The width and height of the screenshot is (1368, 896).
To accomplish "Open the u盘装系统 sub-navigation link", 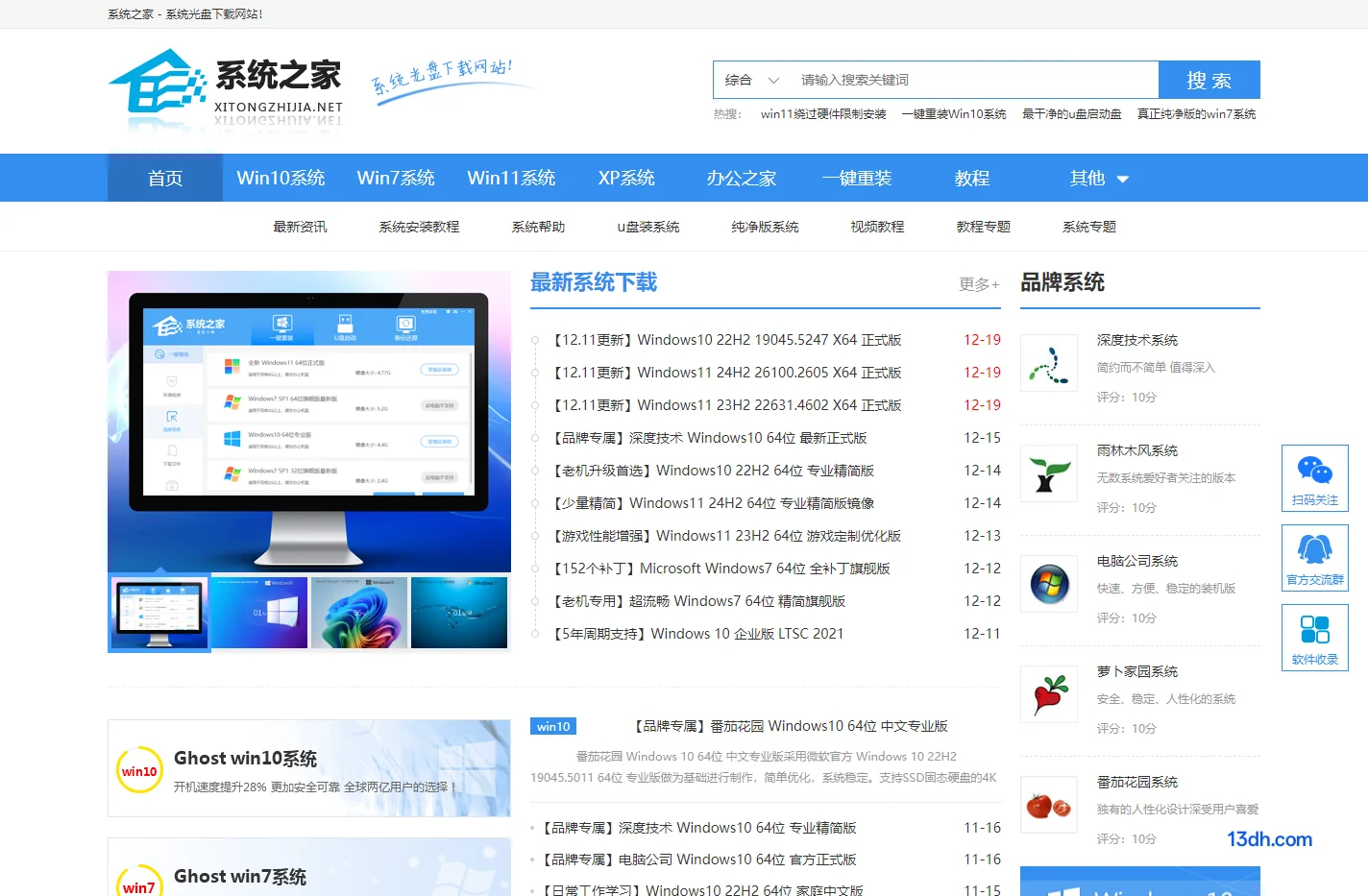I will pyautogui.click(x=648, y=227).
